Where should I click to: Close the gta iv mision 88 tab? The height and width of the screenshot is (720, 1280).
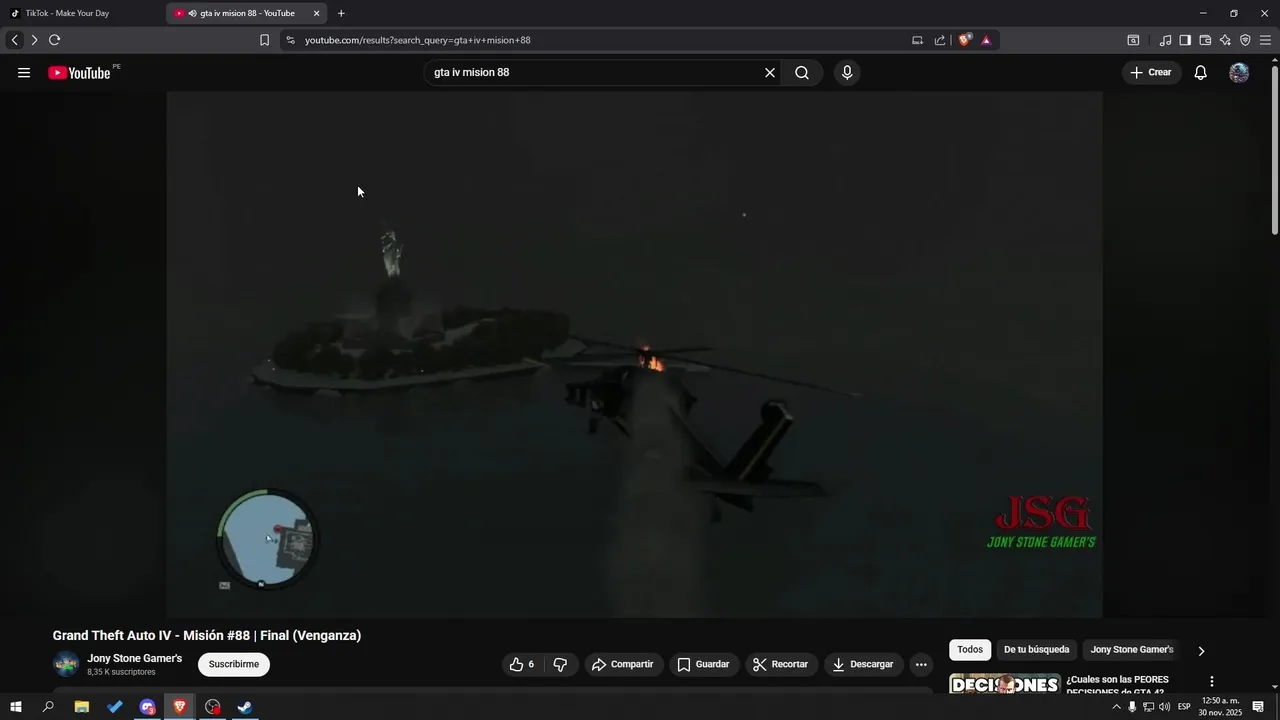click(317, 13)
